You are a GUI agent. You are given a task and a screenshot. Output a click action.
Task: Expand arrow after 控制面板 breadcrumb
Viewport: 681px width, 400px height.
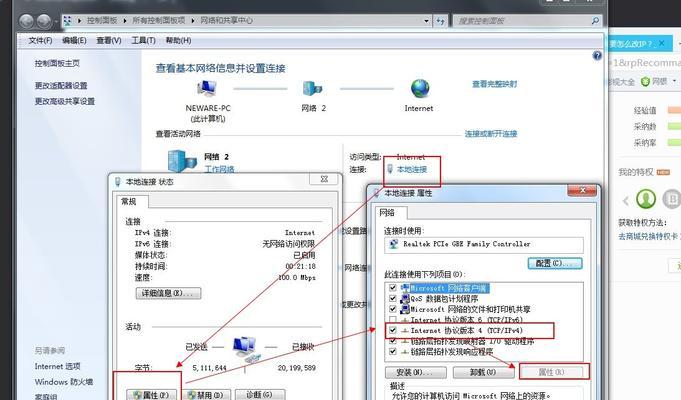tap(125, 20)
